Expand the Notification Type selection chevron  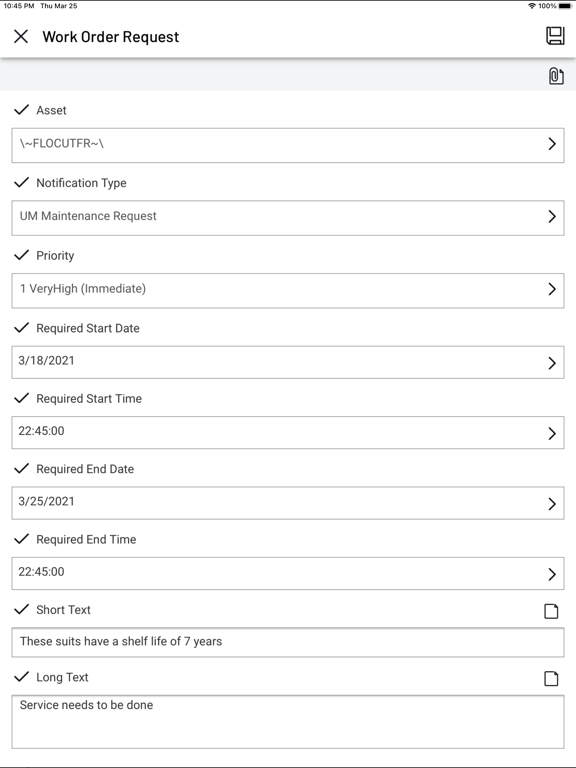552,216
